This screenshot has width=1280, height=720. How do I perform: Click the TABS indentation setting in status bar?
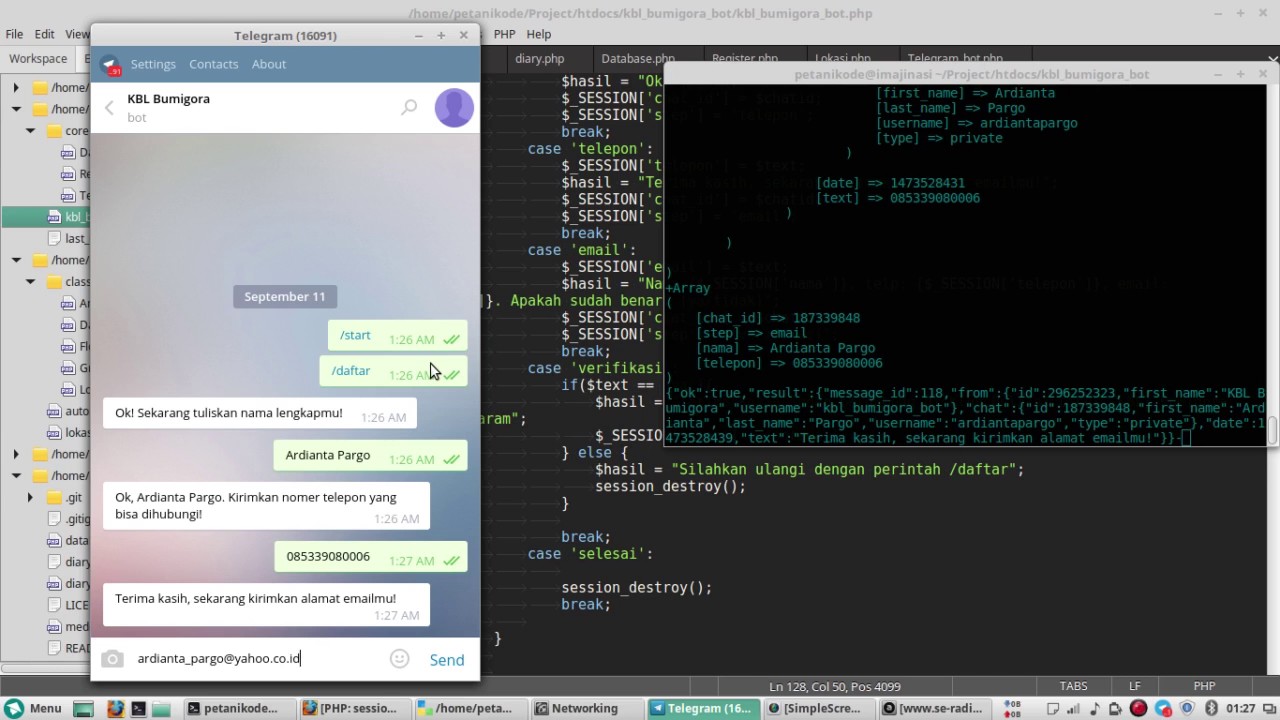point(1073,686)
